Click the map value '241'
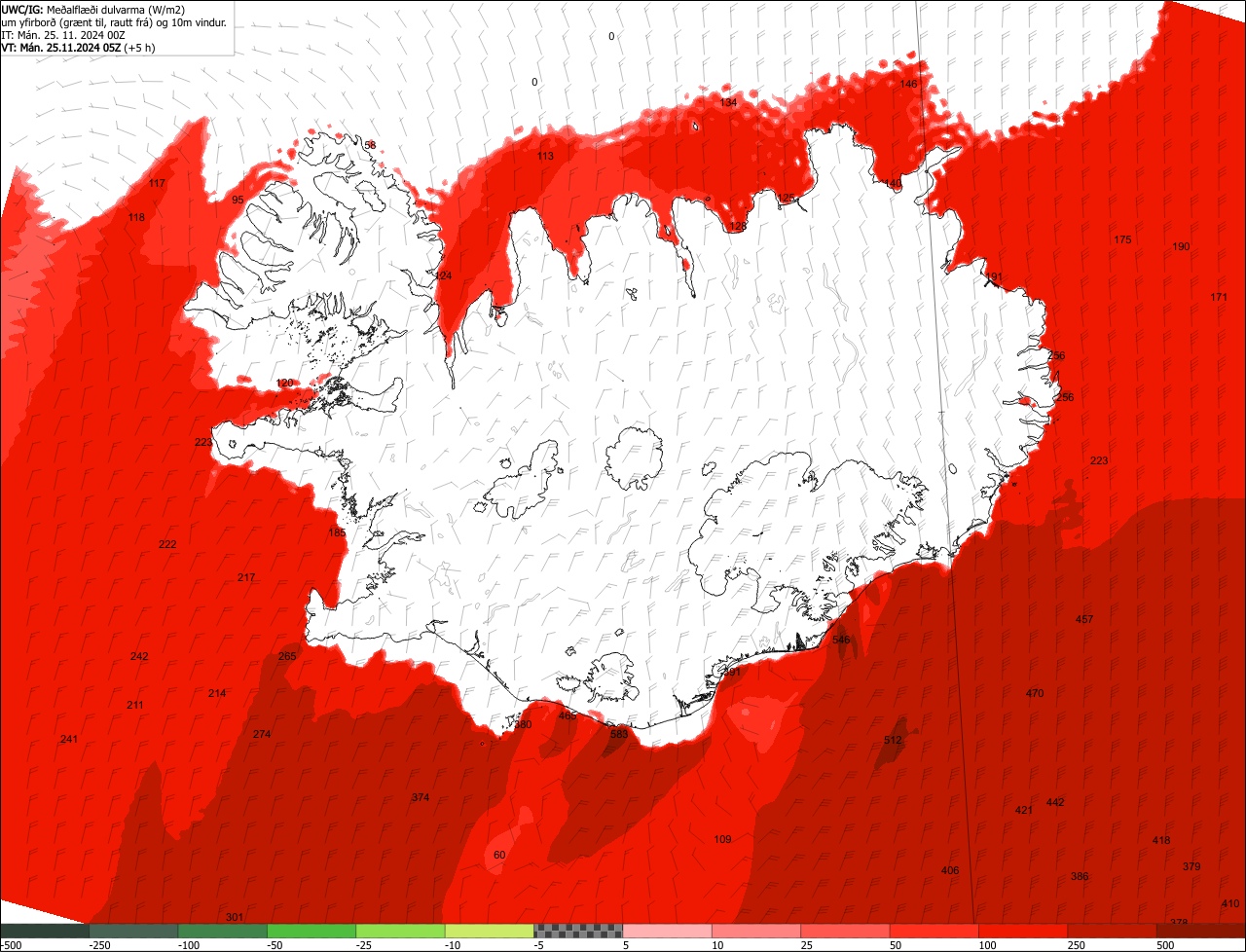This screenshot has height=952, width=1246. [x=68, y=739]
